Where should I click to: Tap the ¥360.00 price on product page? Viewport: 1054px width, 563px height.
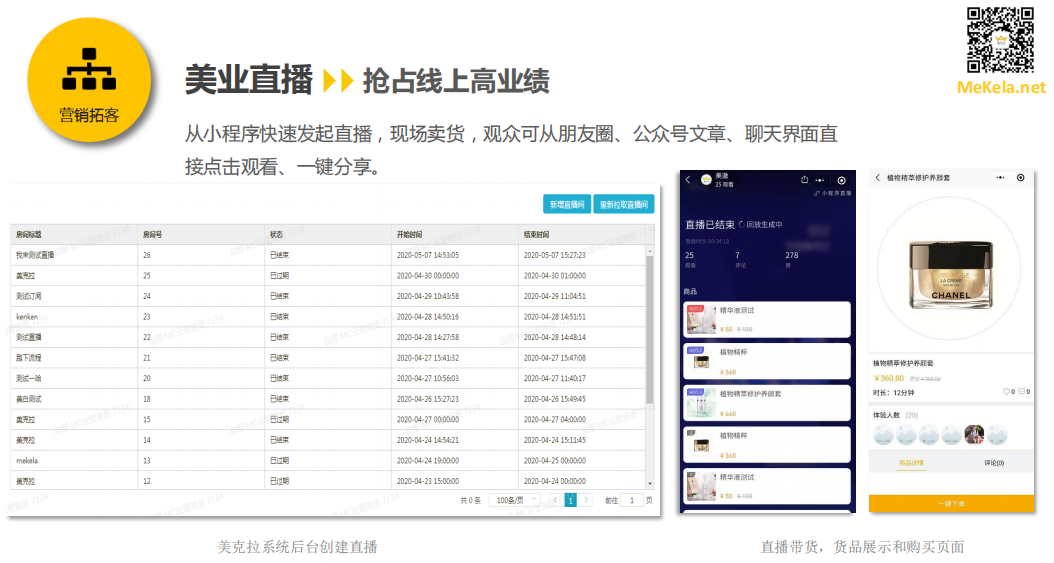(x=889, y=378)
